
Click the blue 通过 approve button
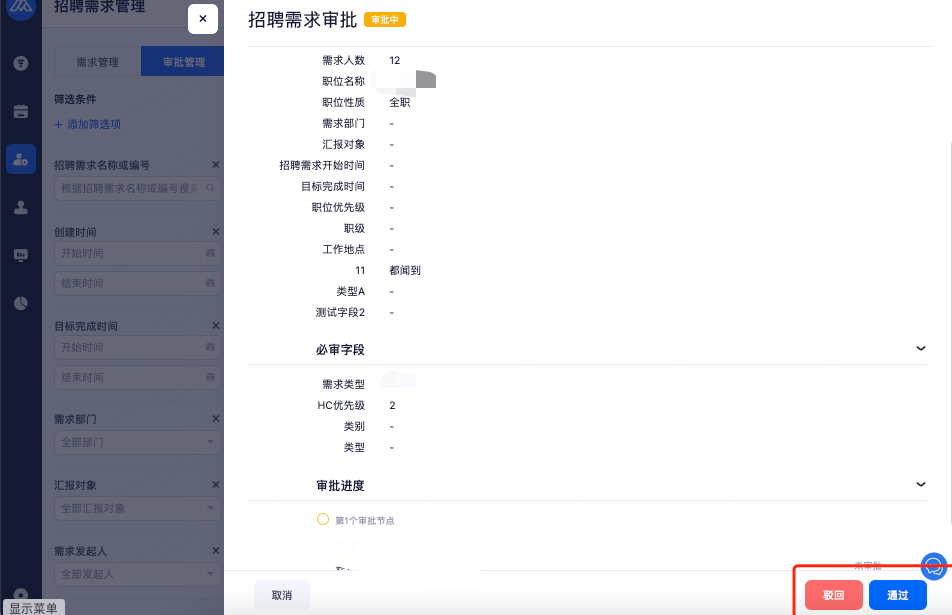(x=897, y=595)
